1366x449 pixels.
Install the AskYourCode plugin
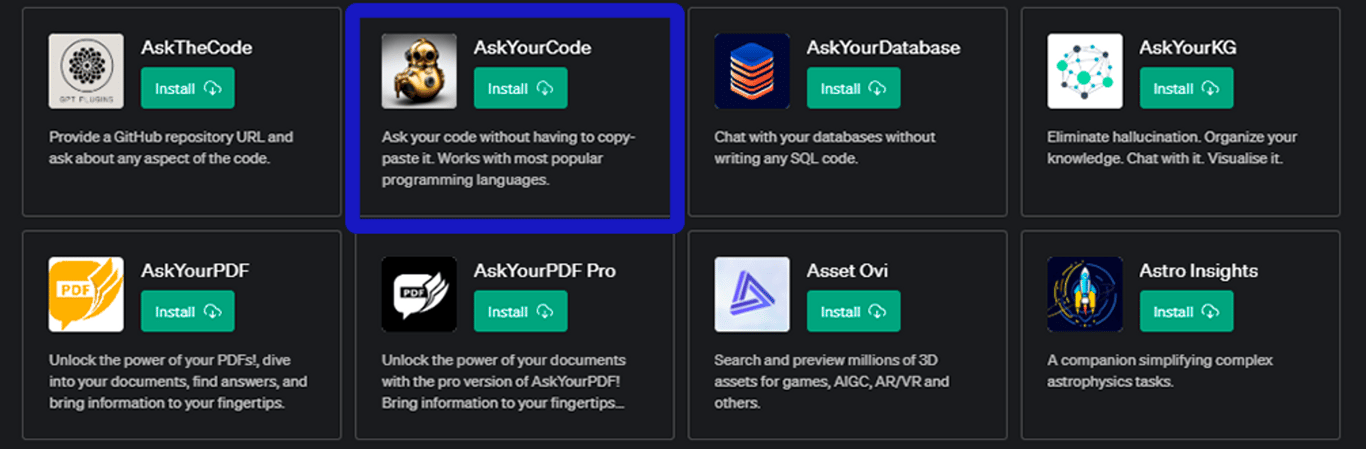pos(521,88)
